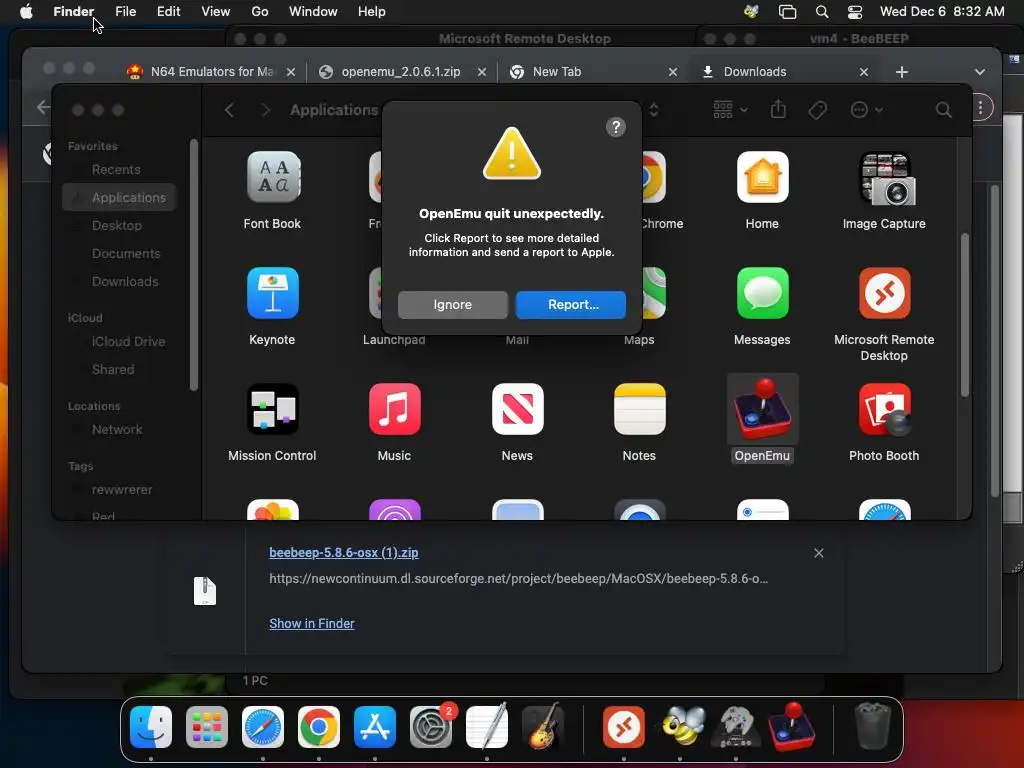Open Microsoft Remote Desktop in Applications folder
The image size is (1024, 768).
pos(884,293)
